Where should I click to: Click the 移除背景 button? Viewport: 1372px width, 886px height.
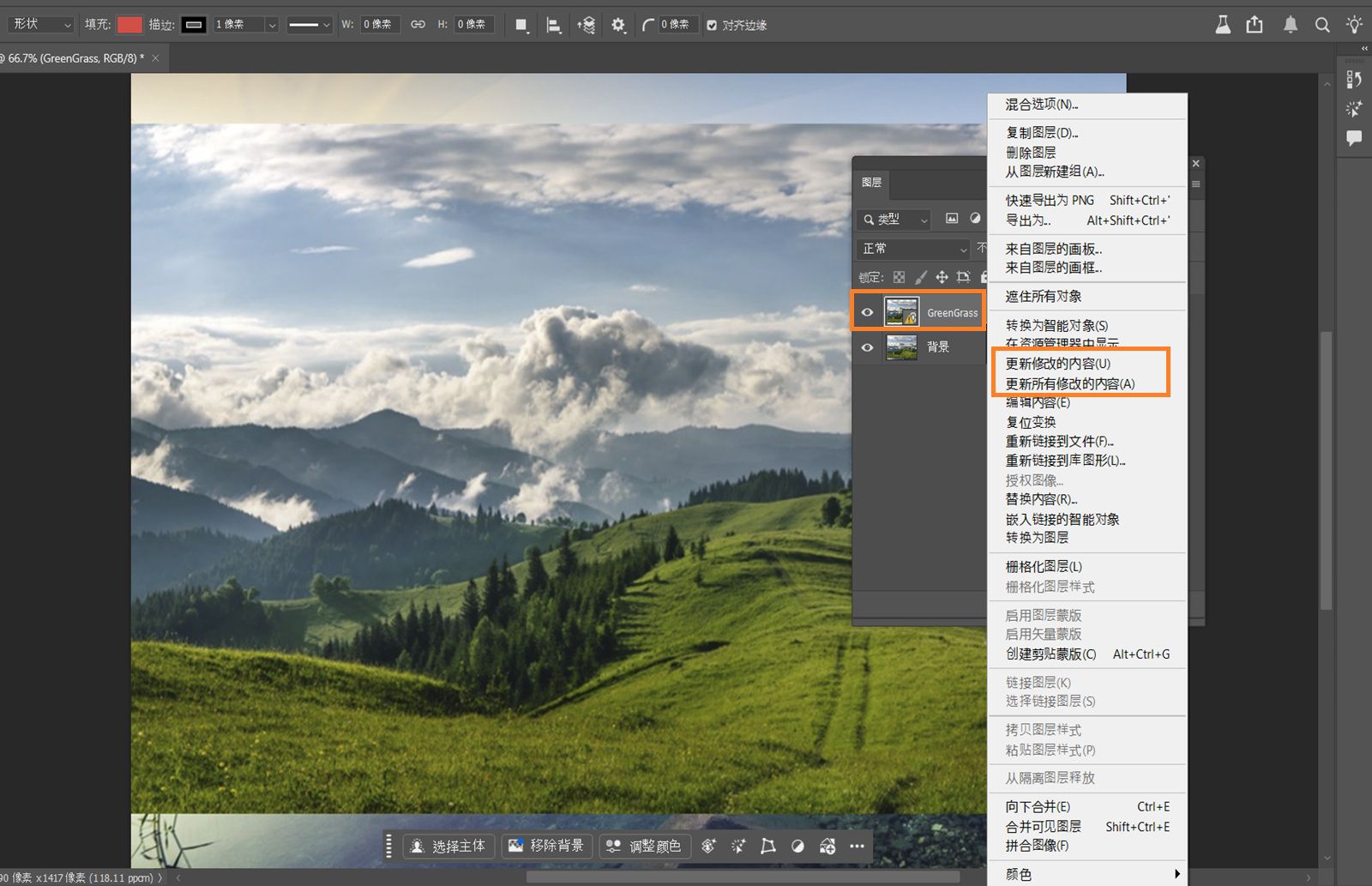click(546, 847)
